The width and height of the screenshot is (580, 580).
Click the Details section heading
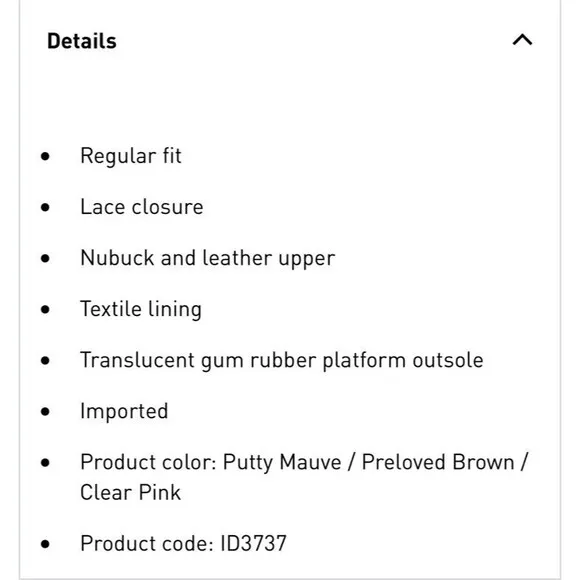coord(82,41)
